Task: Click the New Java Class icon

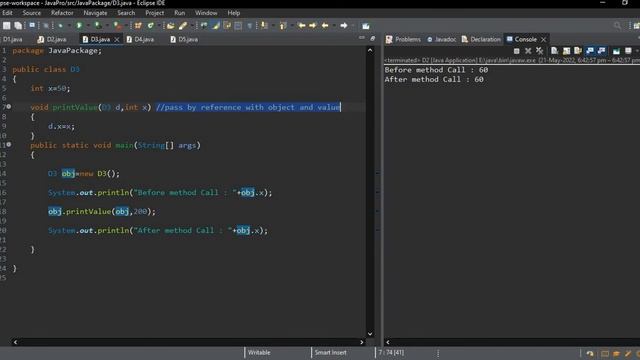Action: point(151,26)
